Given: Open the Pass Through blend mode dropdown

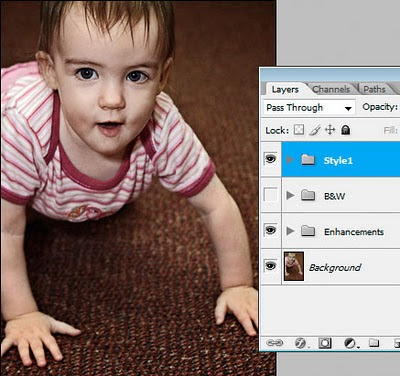Looking at the screenshot, I should [x=309, y=108].
